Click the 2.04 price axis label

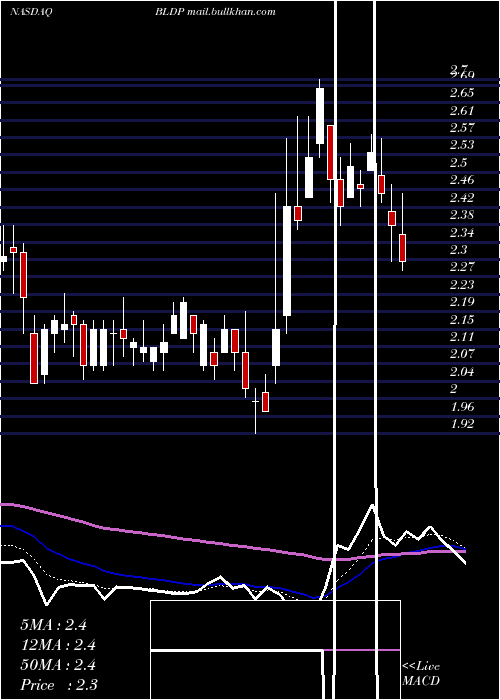click(462, 371)
